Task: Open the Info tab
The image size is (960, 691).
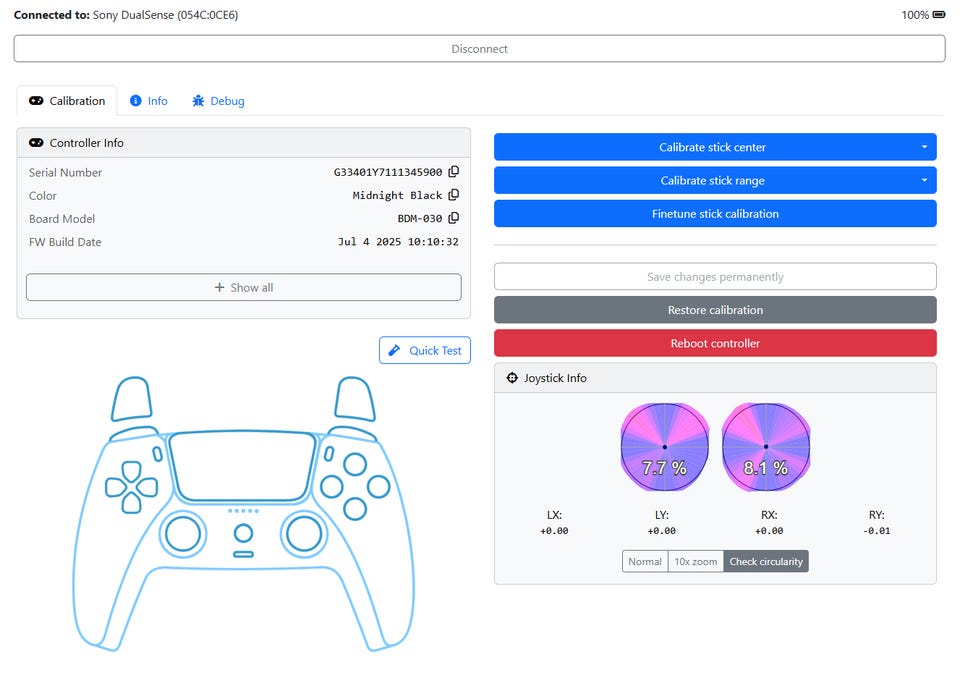Action: tap(149, 101)
